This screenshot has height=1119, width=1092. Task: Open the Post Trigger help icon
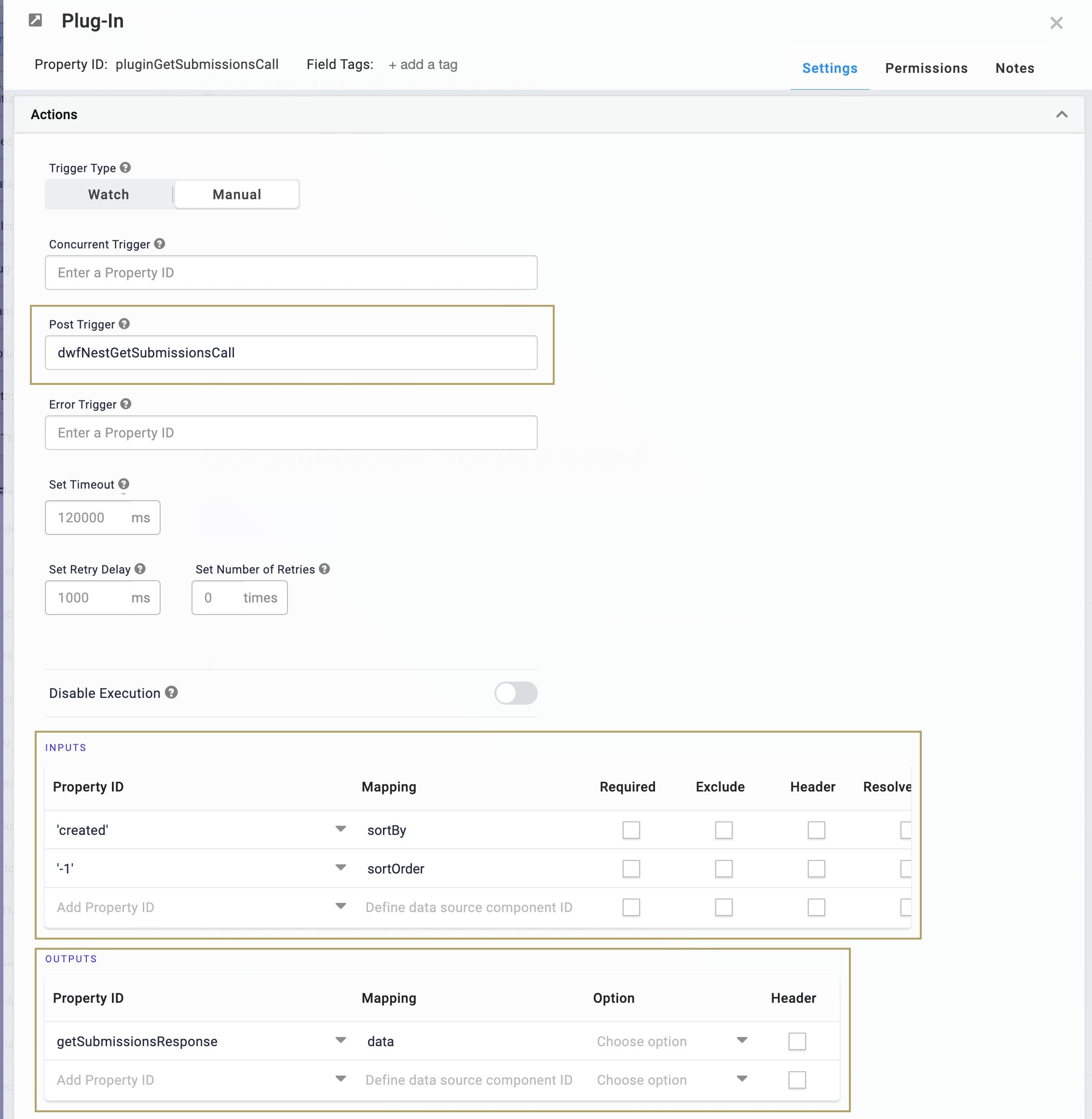pos(124,324)
